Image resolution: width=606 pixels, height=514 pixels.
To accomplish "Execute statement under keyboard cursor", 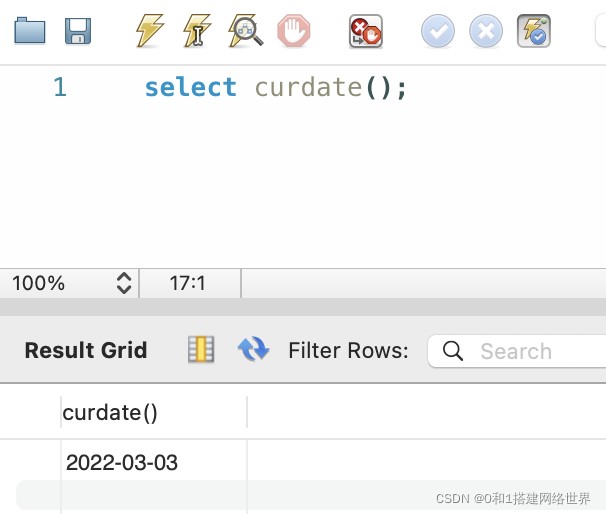I will pos(197,31).
